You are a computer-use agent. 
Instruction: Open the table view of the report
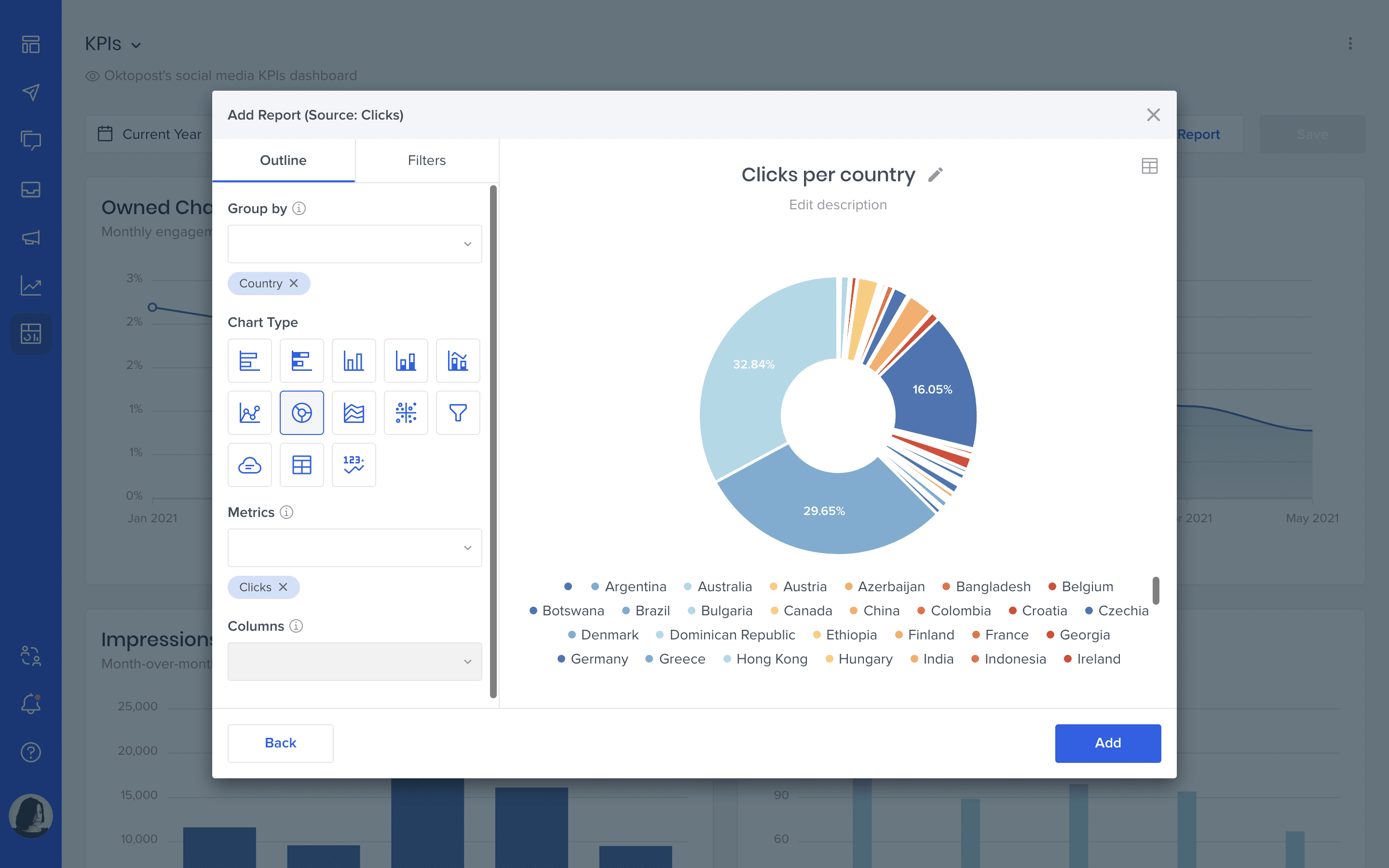click(1150, 166)
